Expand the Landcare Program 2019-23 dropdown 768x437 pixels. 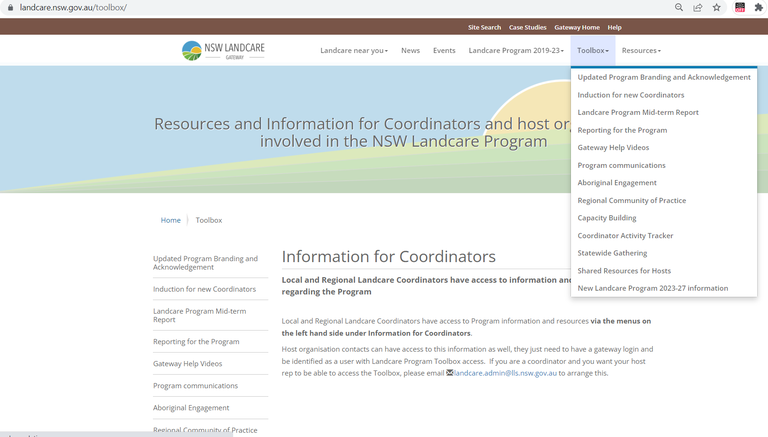[x=516, y=50]
